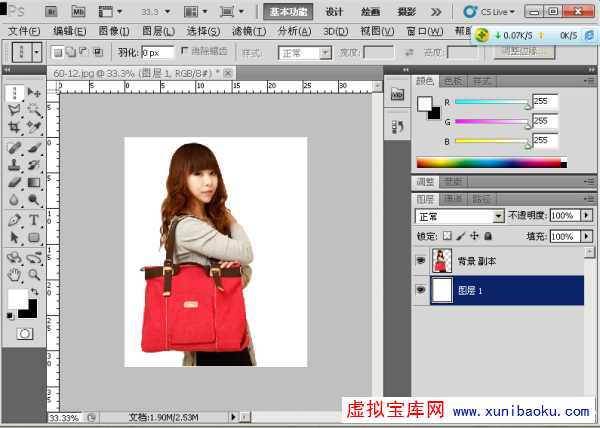Click the 设计 workspace button
The height and width of the screenshot is (428, 600).
click(334, 12)
